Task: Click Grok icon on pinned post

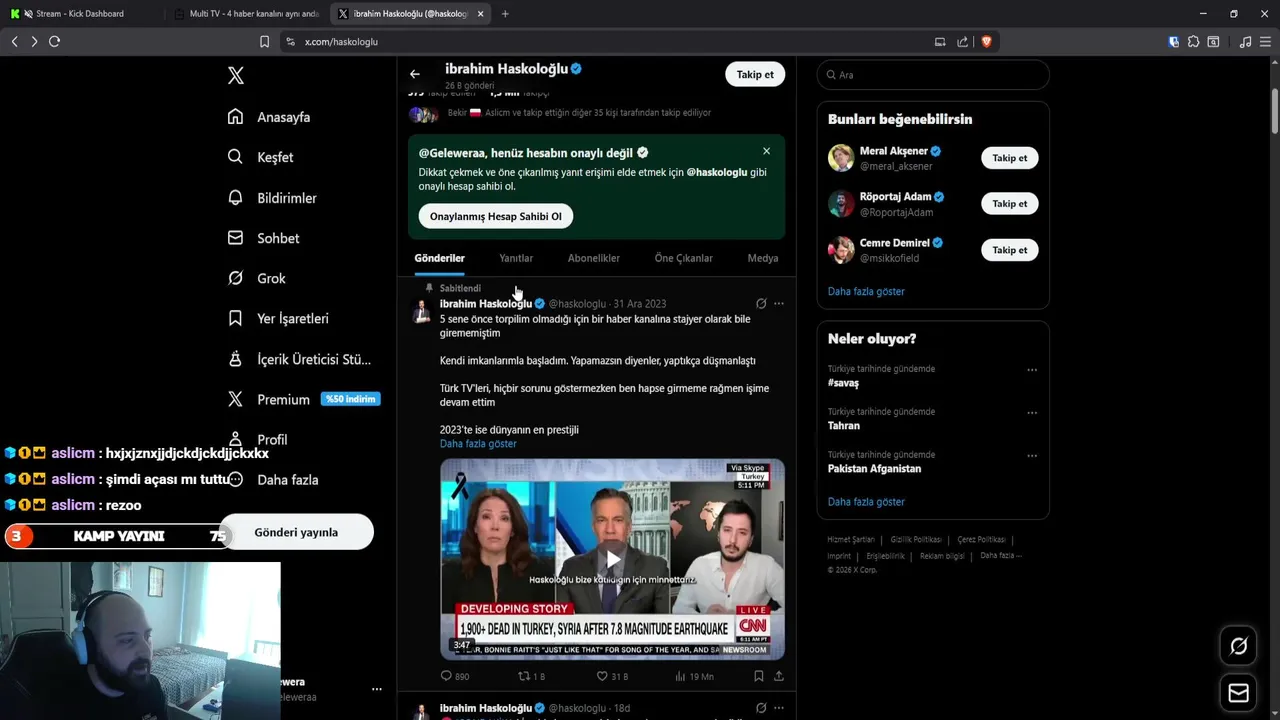Action: [761, 303]
